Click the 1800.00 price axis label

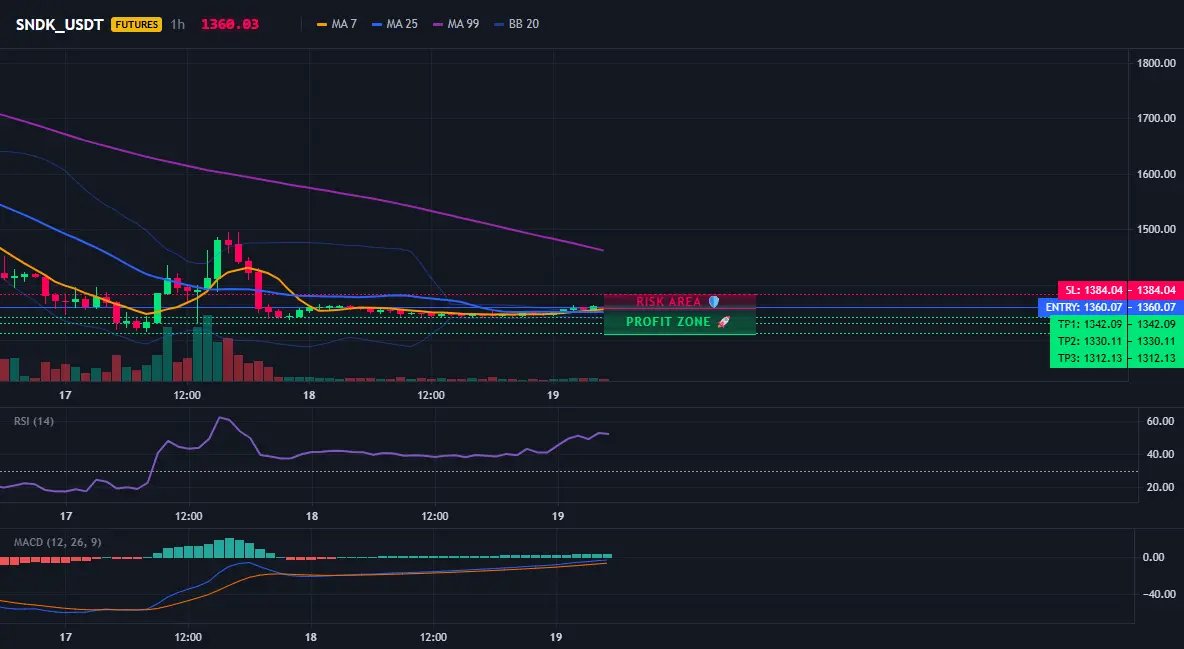coord(1156,63)
